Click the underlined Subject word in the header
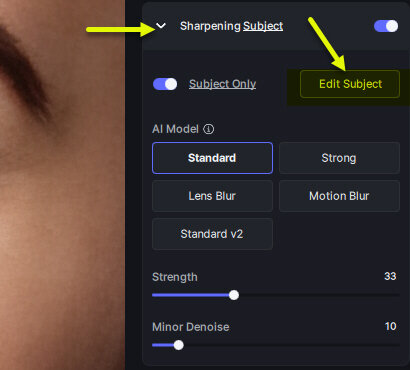The height and width of the screenshot is (370, 410). click(263, 26)
